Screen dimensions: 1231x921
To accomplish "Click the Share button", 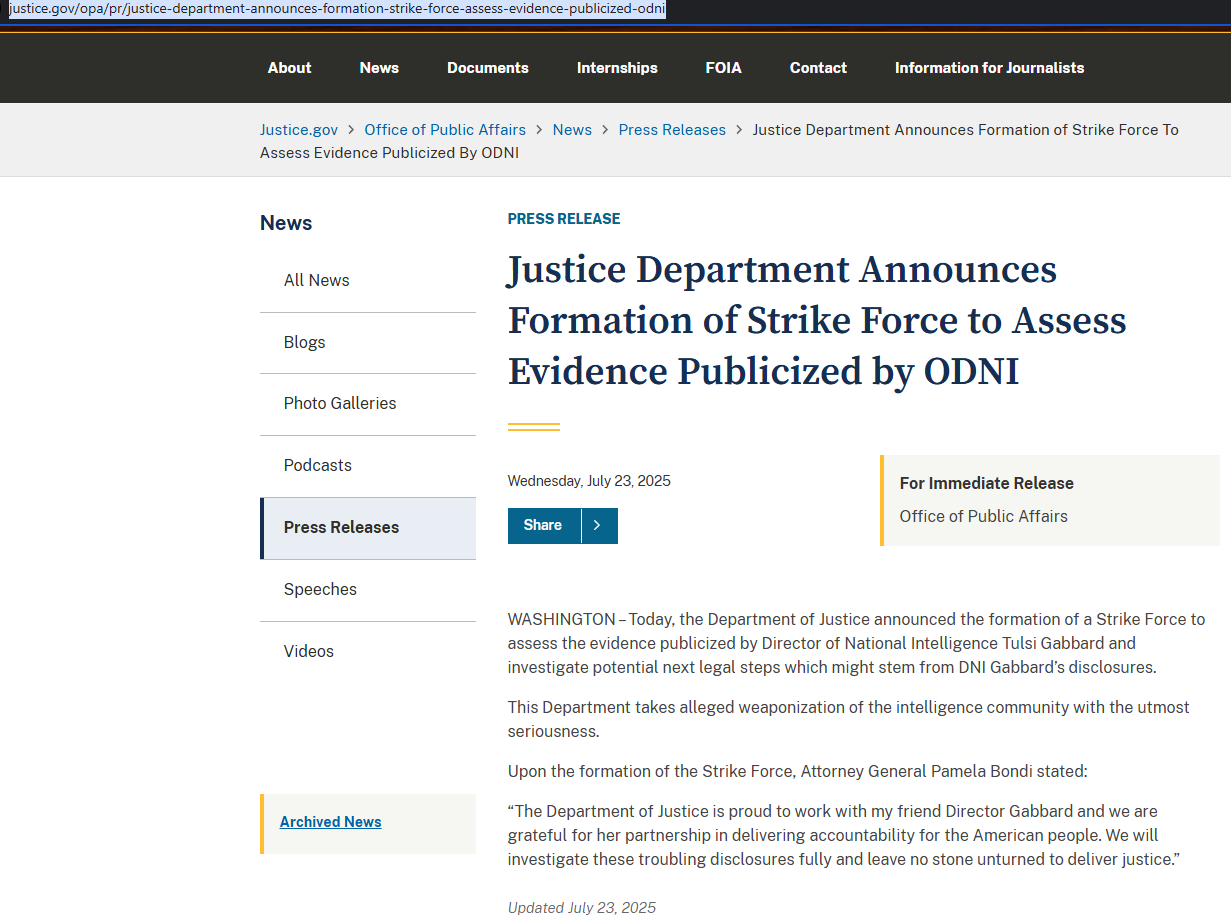I will click(543, 526).
